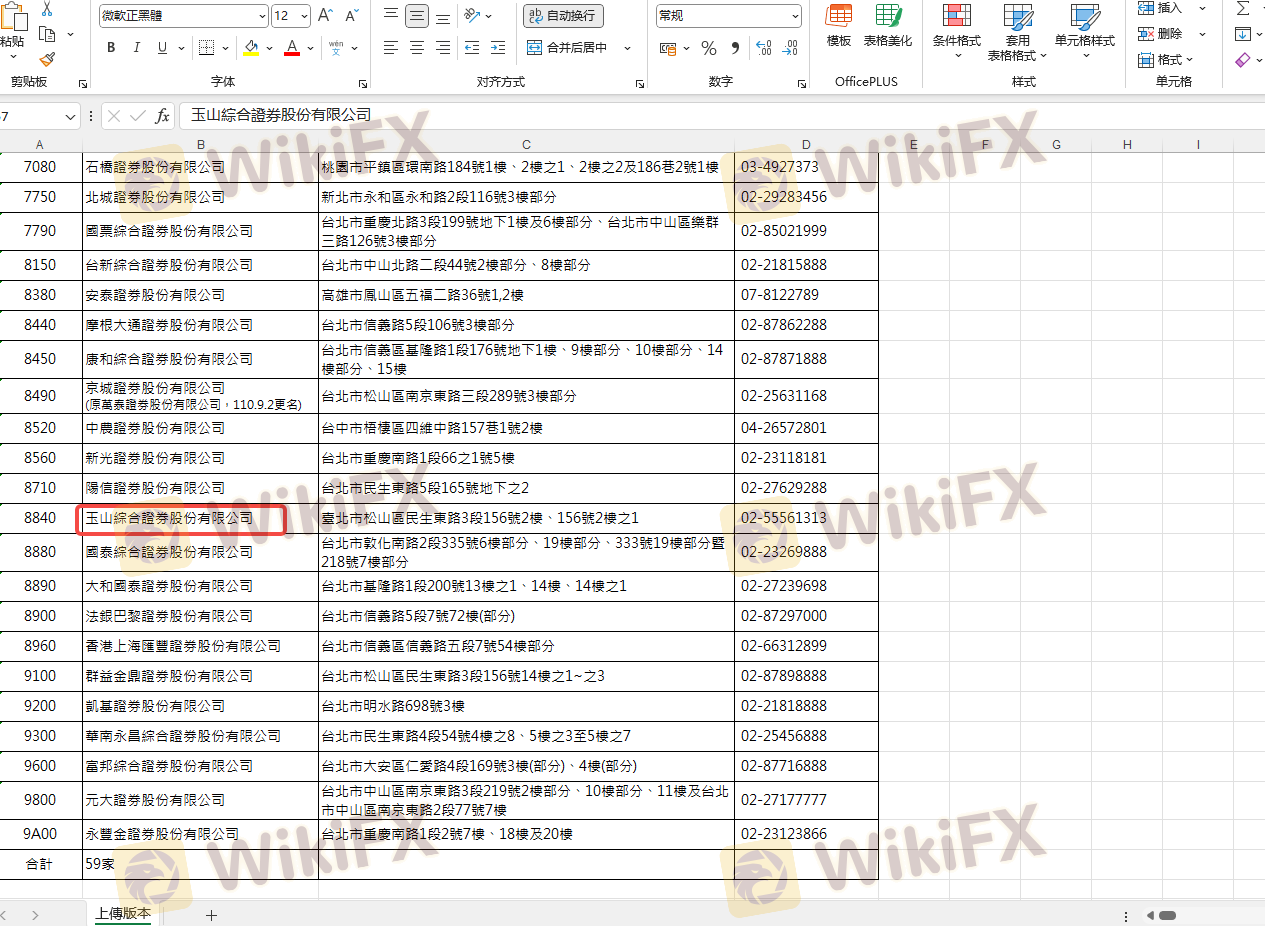Screen dimensions: 1265x926
Task: Click the percent style icon
Action: click(709, 48)
